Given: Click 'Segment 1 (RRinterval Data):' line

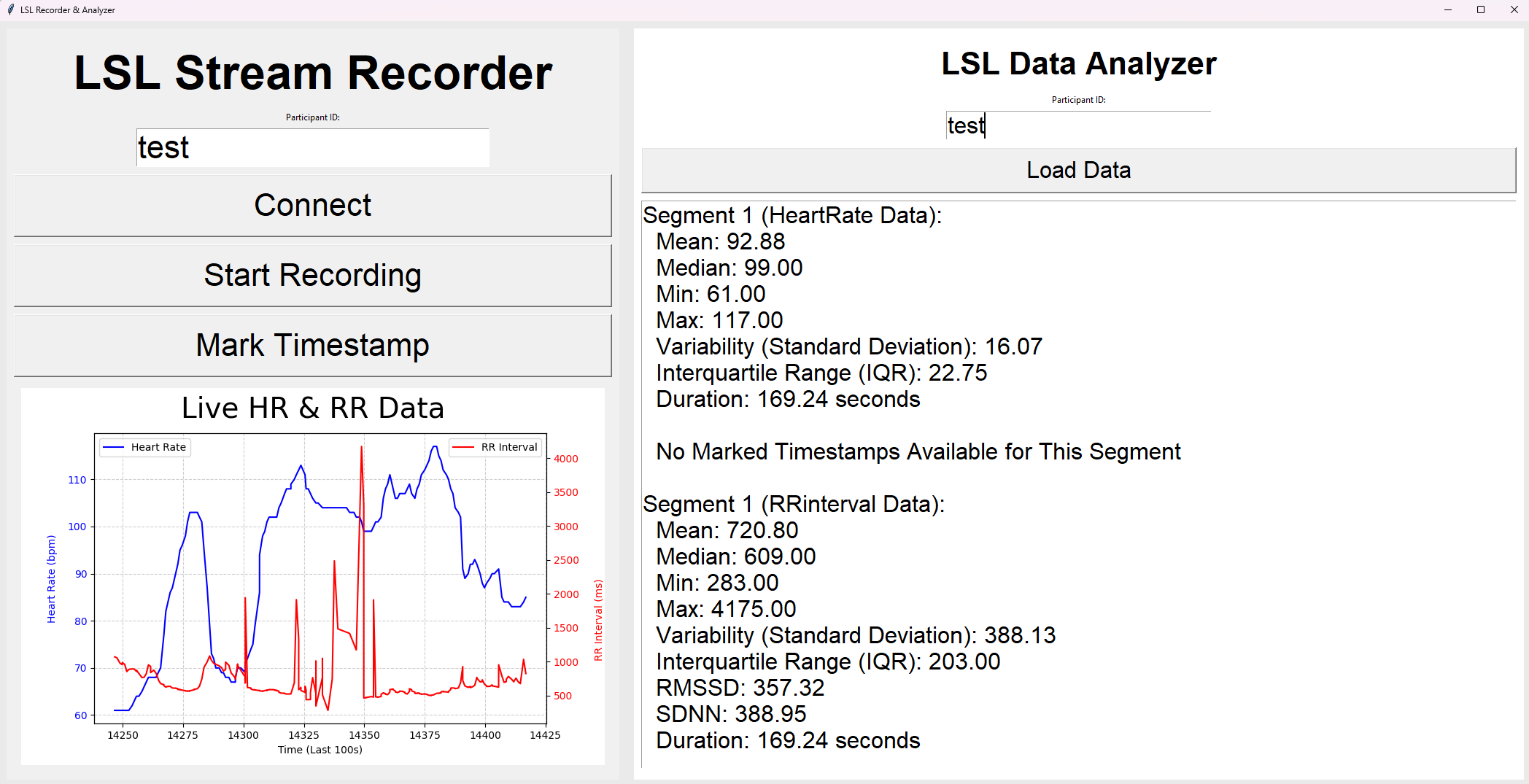Looking at the screenshot, I should (x=794, y=504).
